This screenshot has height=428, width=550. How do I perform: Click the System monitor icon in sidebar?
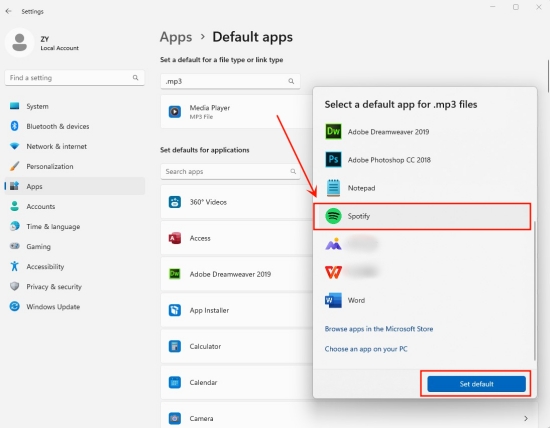[x=14, y=106]
